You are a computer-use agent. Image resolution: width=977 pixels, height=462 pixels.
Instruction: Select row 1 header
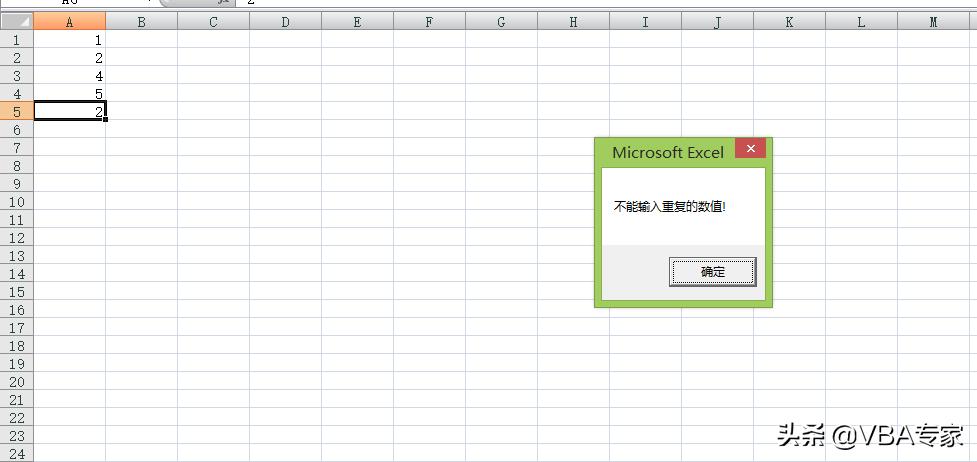tap(17, 40)
